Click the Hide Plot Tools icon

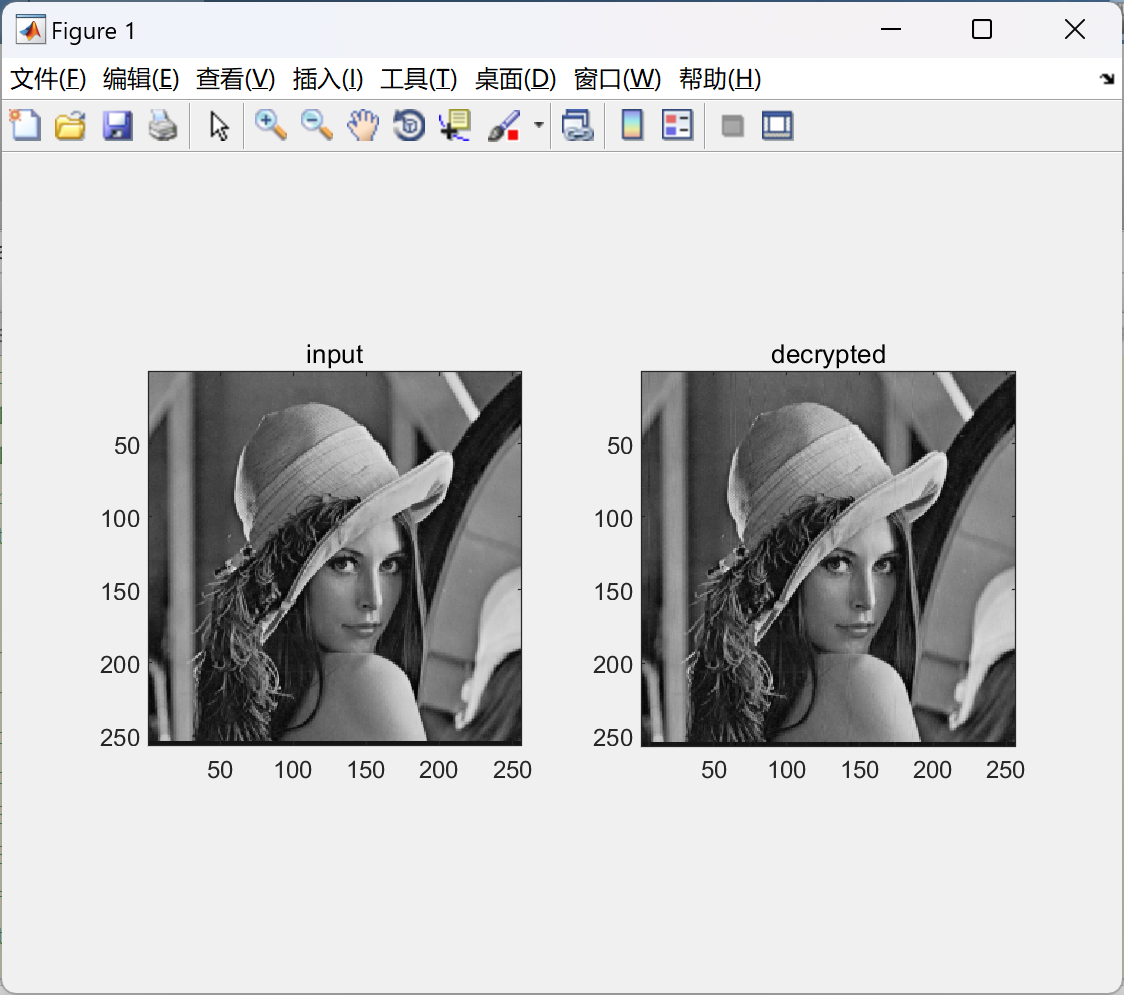coord(732,126)
